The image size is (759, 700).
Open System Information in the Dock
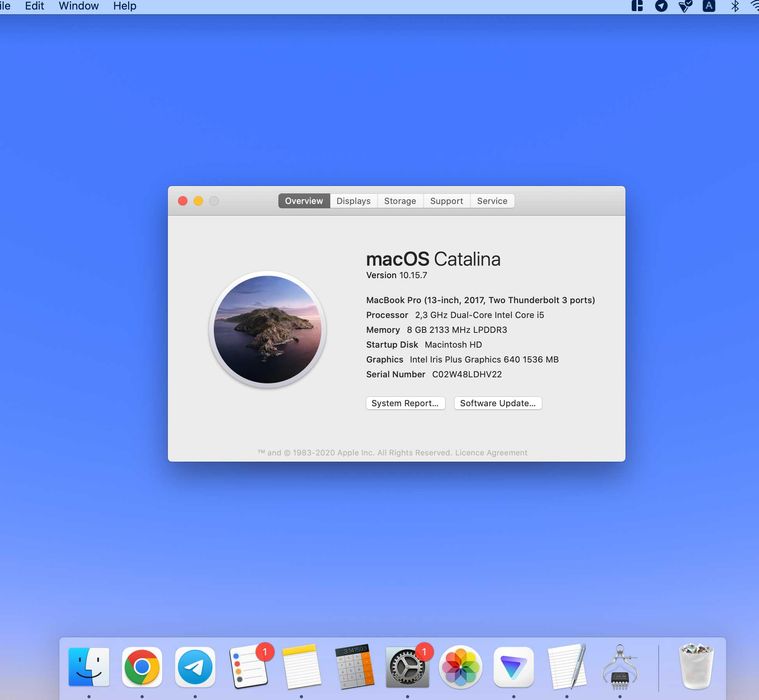tap(620, 667)
